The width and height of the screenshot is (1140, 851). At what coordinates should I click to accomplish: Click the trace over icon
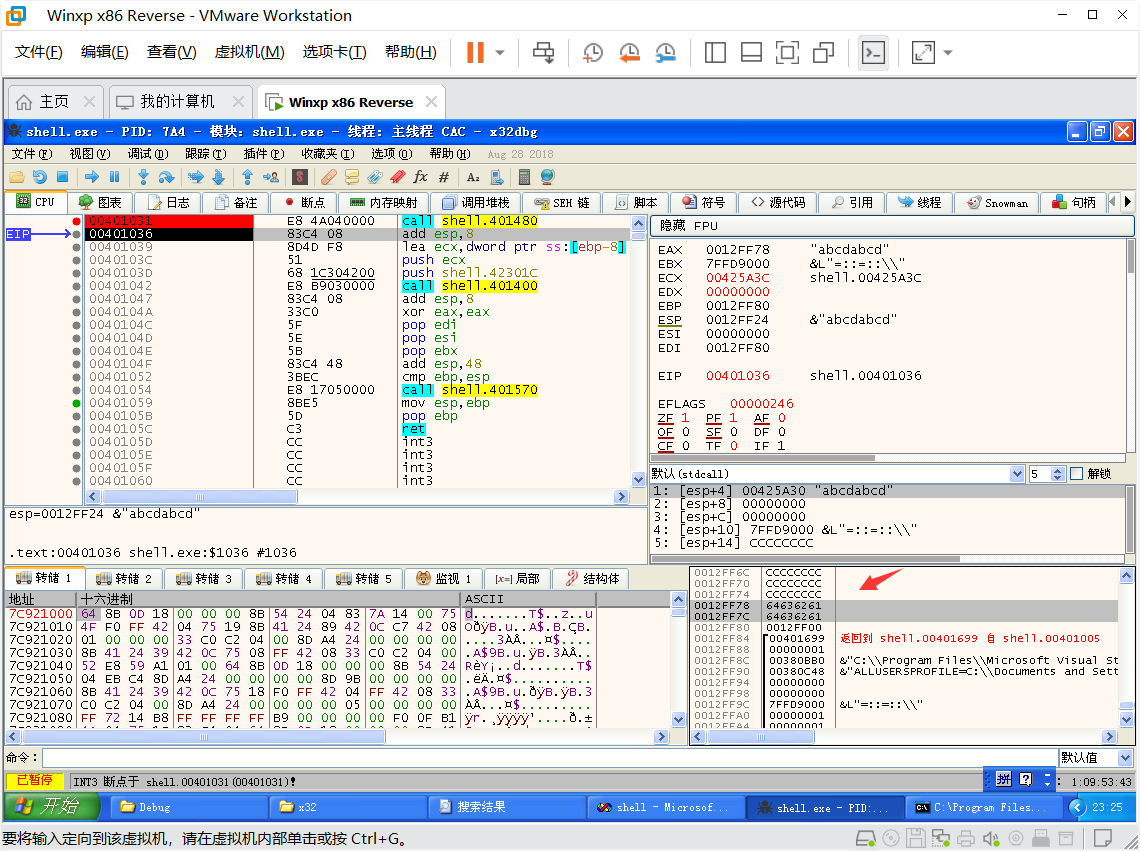click(x=218, y=177)
